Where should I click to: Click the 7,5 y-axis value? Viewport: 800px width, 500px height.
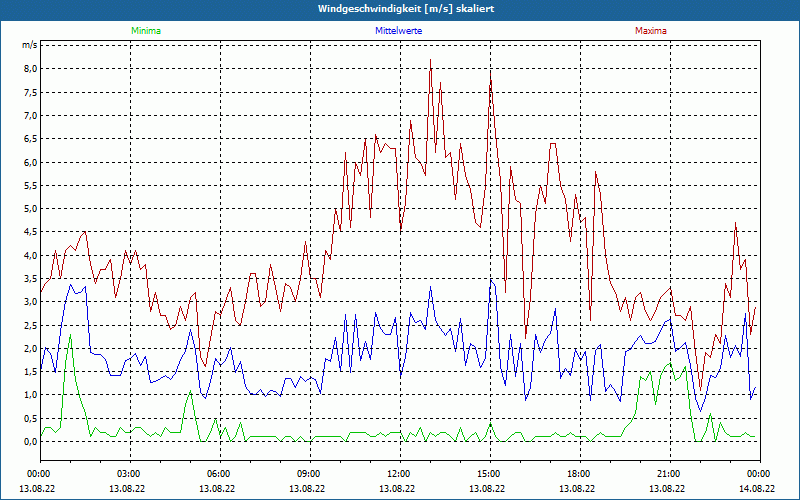coord(31,92)
